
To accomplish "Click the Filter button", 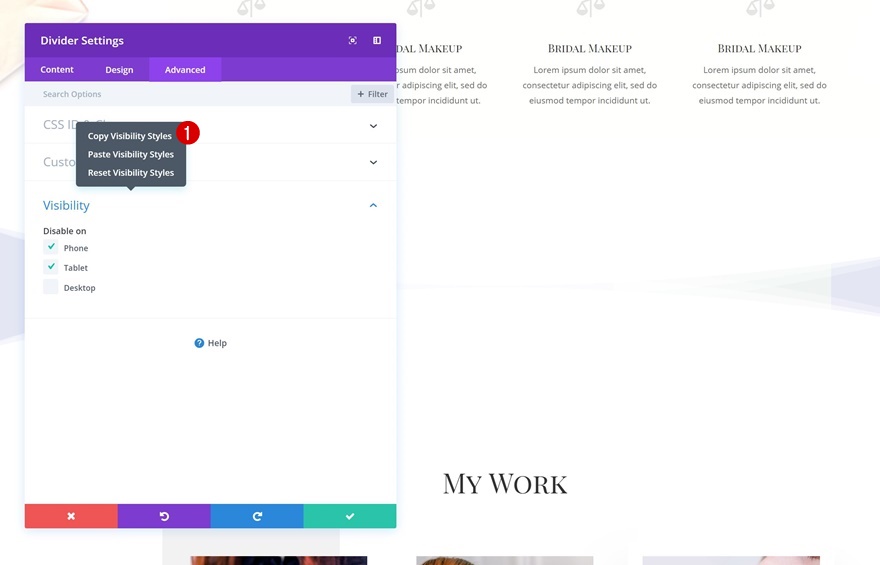I will (x=373, y=94).
